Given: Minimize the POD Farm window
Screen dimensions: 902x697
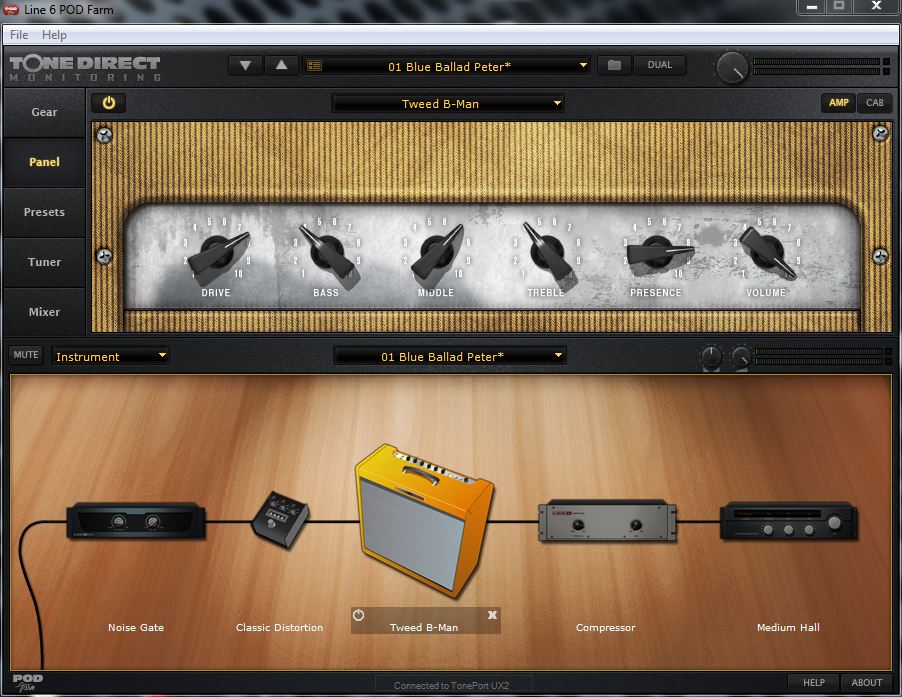Looking at the screenshot, I should tap(812, 7).
